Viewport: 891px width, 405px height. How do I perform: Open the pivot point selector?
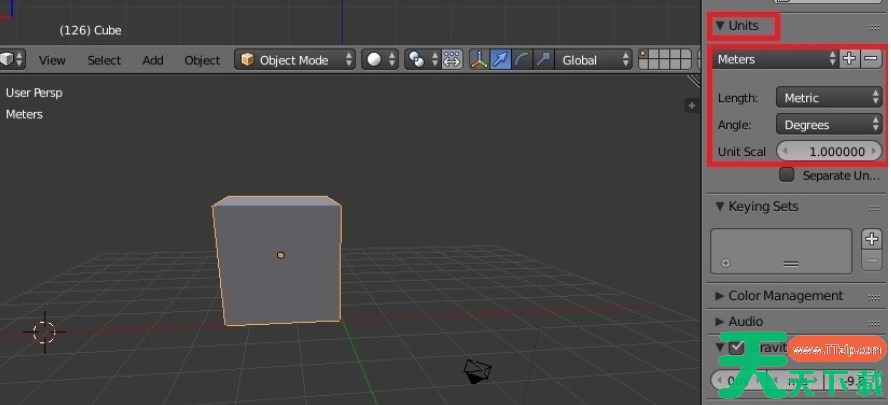pos(422,60)
